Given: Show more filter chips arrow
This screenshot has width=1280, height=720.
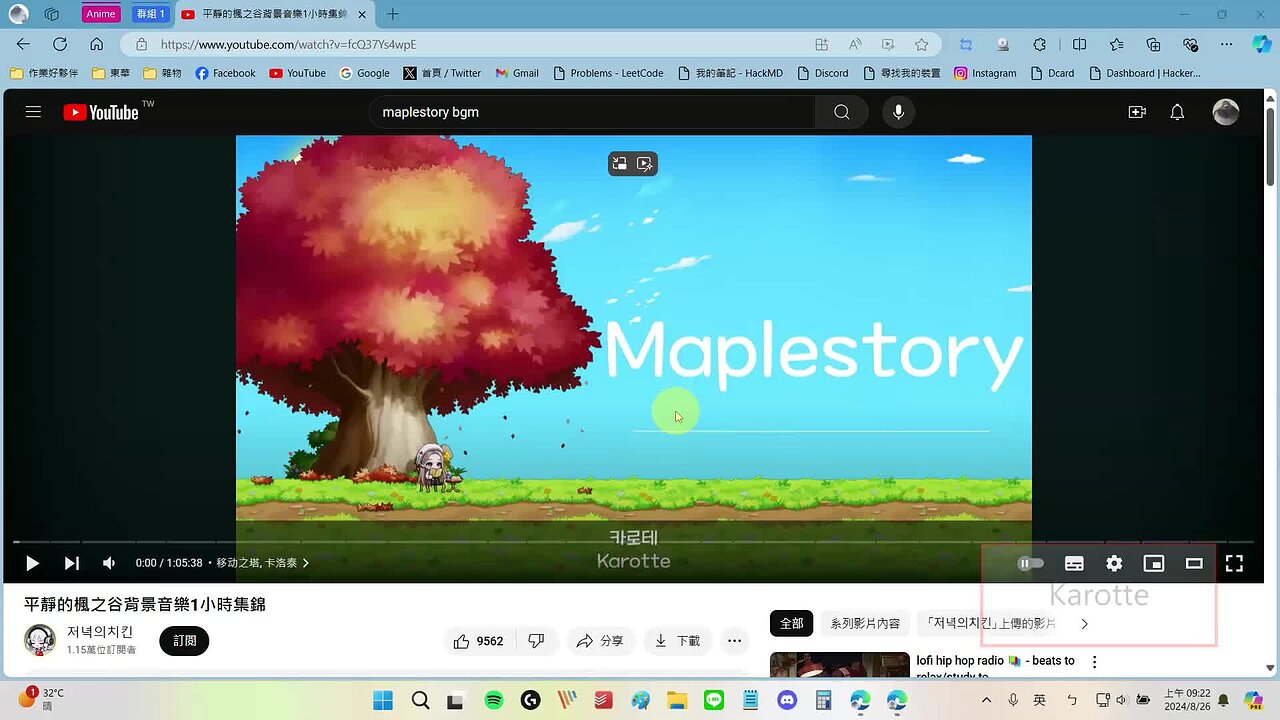Looking at the screenshot, I should [x=1084, y=623].
